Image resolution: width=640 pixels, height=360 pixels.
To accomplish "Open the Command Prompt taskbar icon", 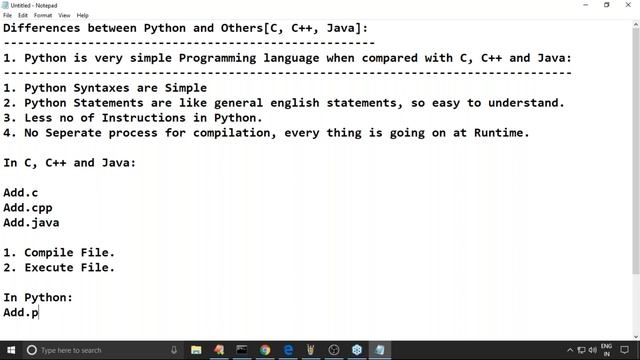I will [242, 350].
